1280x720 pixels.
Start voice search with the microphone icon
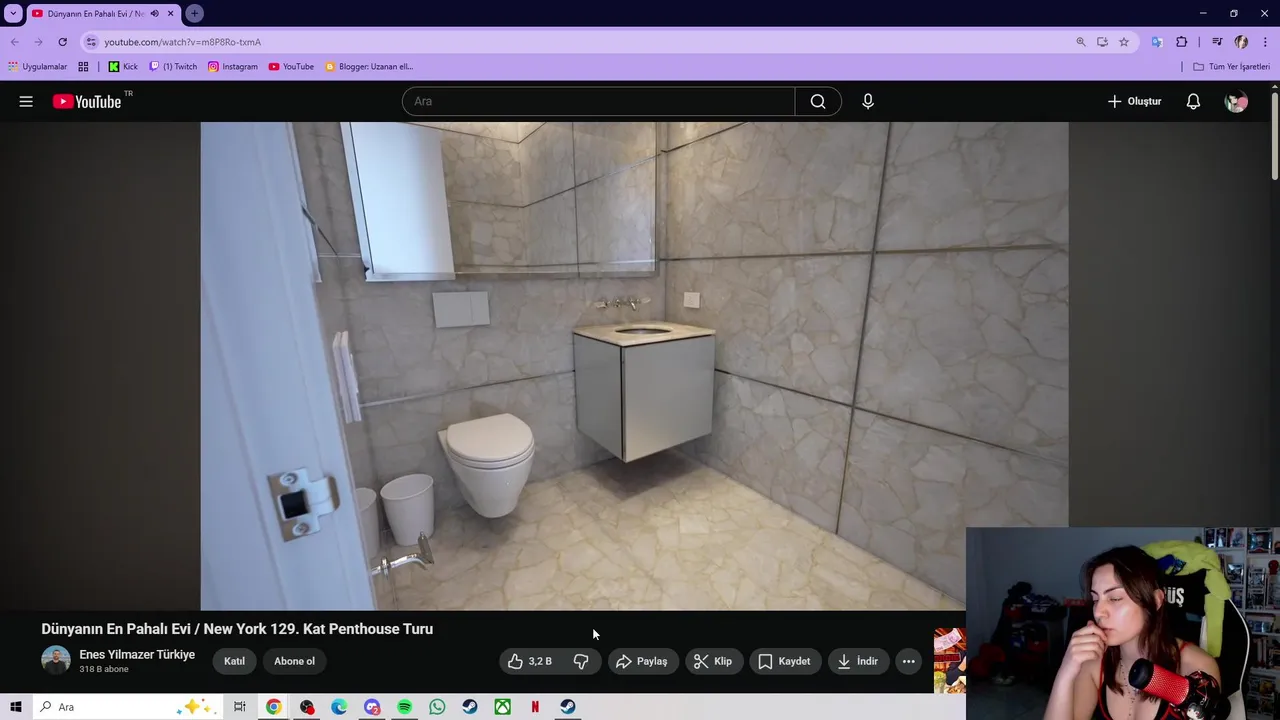click(868, 101)
